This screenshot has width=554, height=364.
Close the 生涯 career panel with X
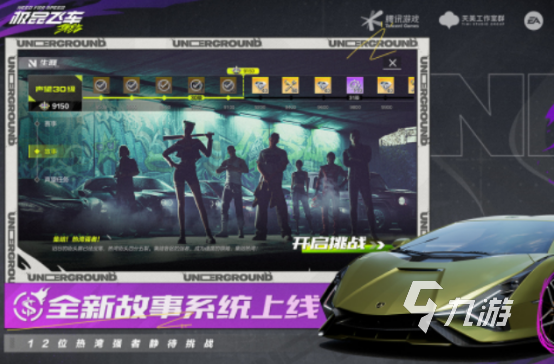tap(392, 63)
